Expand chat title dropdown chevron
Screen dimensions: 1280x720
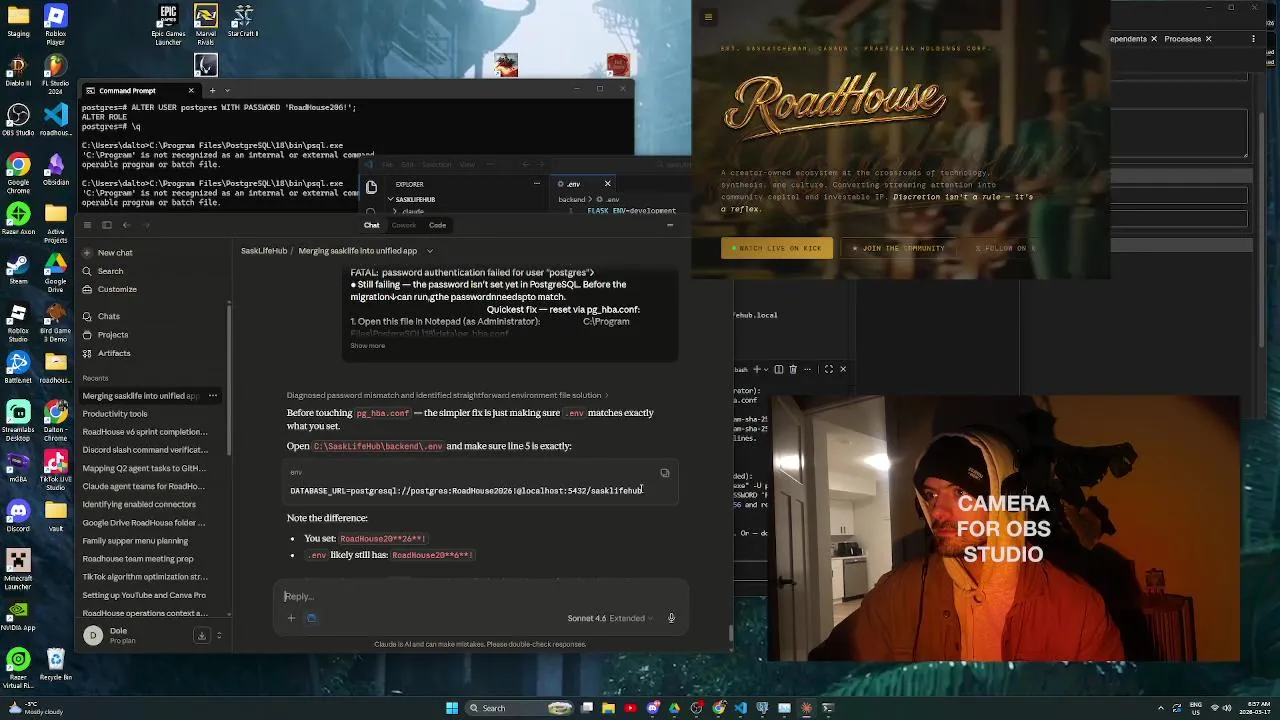click(x=430, y=251)
